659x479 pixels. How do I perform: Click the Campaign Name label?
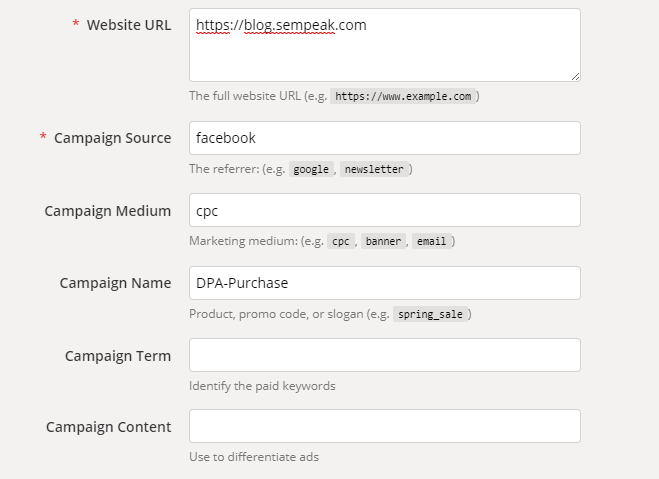pyautogui.click(x=115, y=283)
